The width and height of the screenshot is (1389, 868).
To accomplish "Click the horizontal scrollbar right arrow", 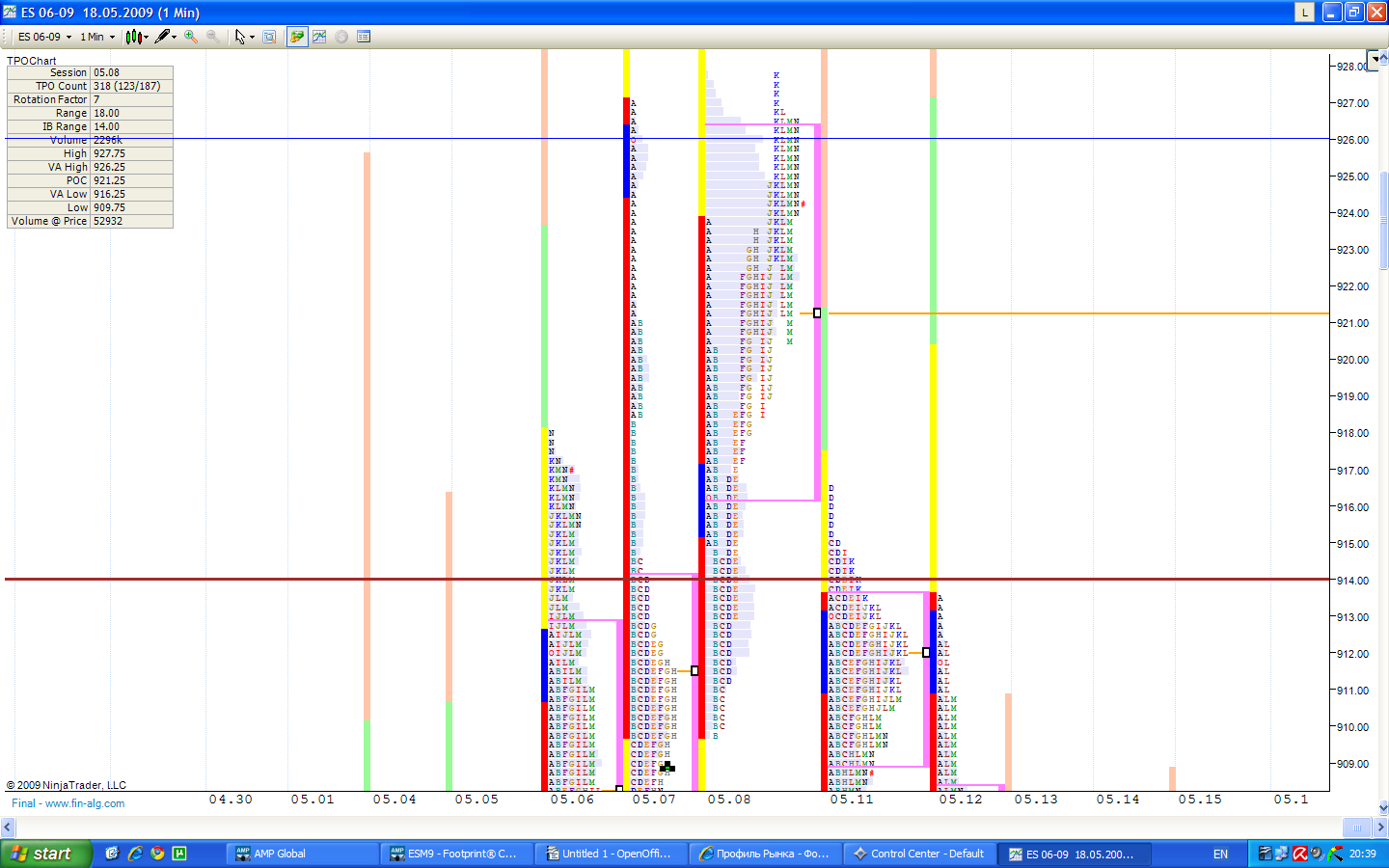I will 1380,827.
